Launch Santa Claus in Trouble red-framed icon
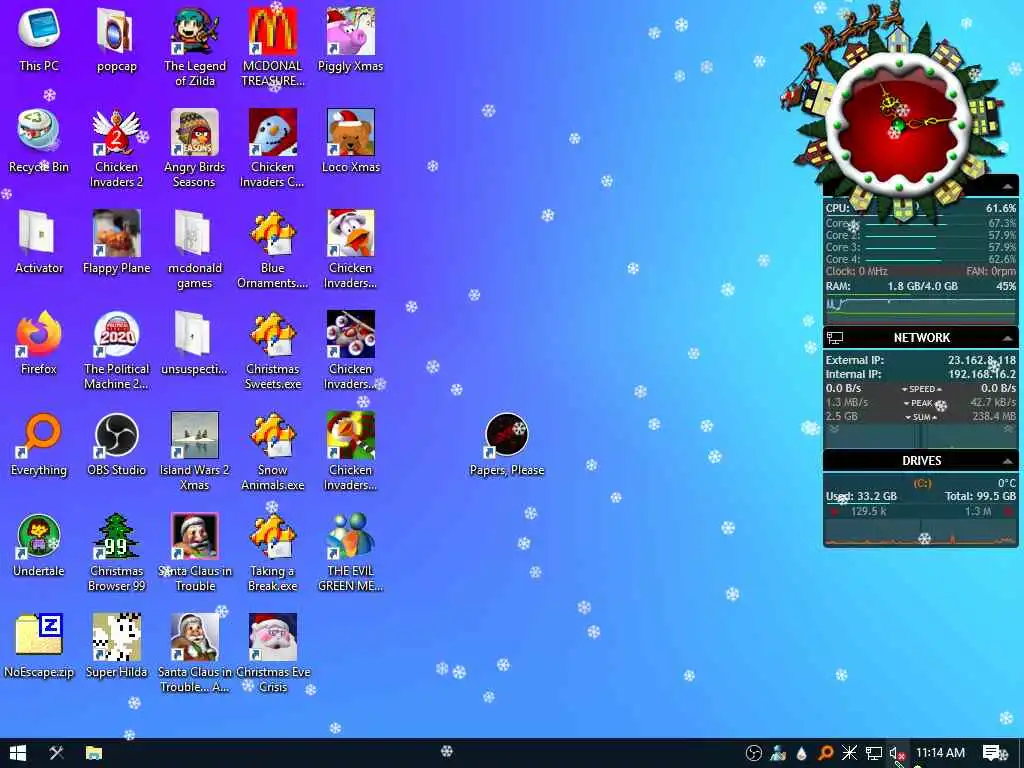The width and height of the screenshot is (1024, 768). tap(195, 553)
